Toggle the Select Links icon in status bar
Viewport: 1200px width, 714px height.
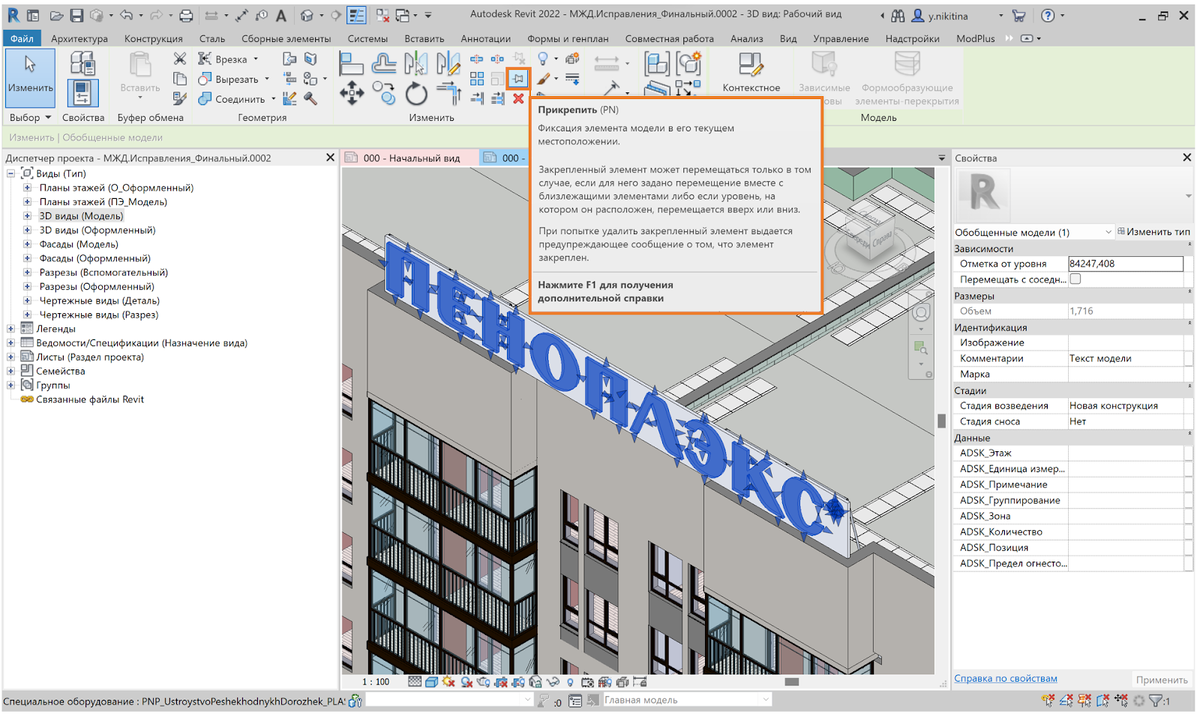[1048, 702]
